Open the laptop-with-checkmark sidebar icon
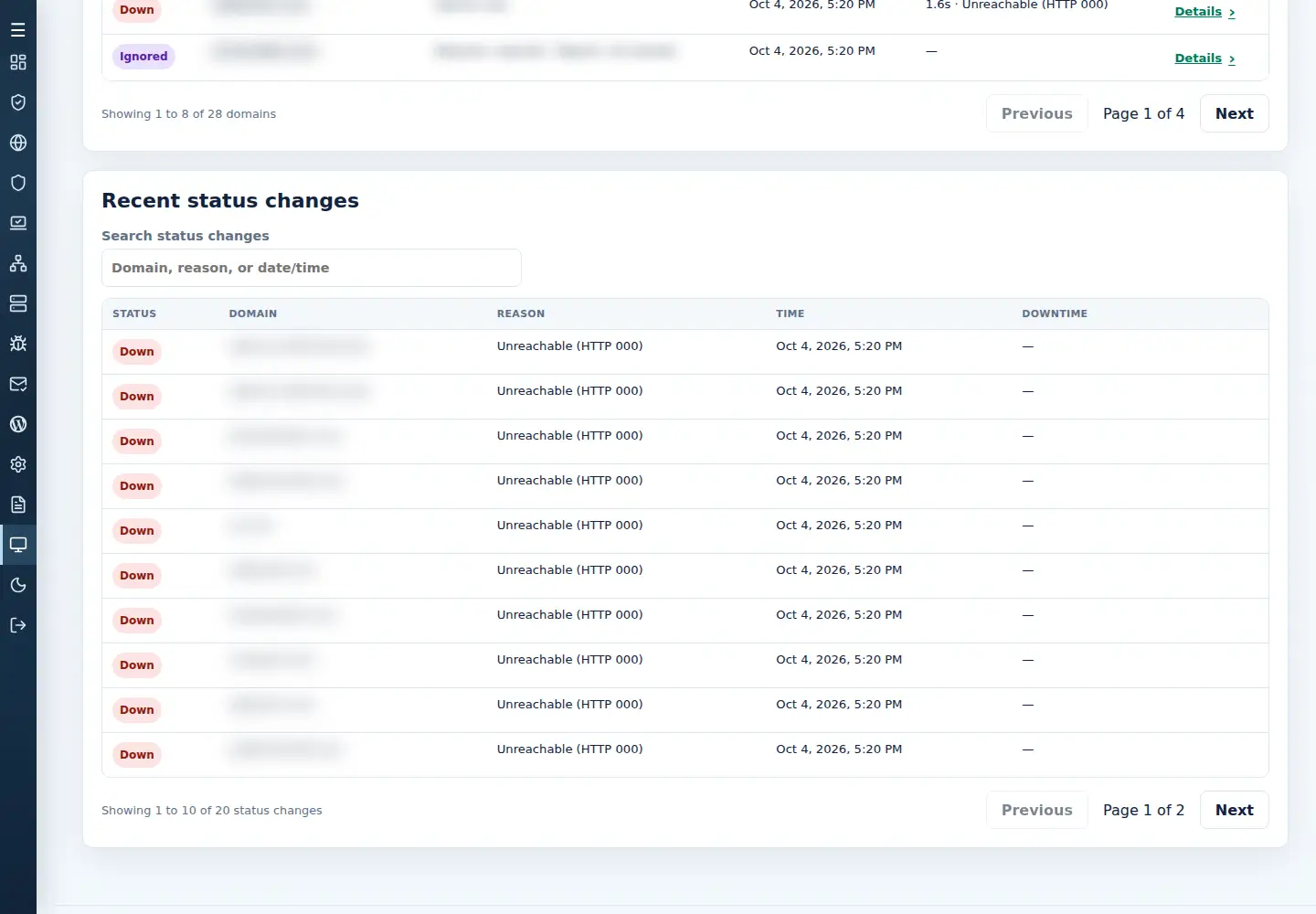The image size is (1316, 914). coord(18,223)
